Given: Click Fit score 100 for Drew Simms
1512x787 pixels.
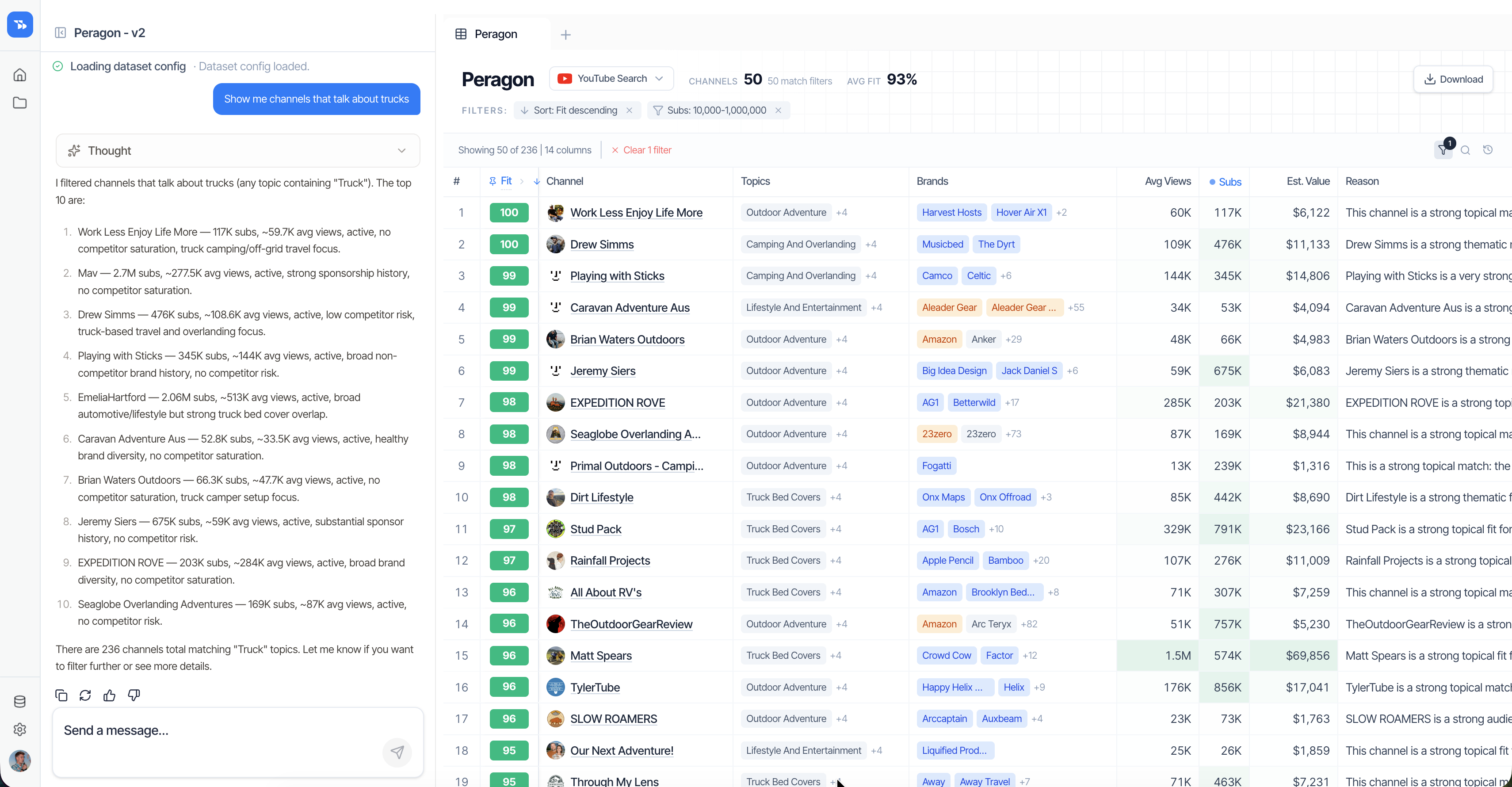Looking at the screenshot, I should click(x=509, y=244).
